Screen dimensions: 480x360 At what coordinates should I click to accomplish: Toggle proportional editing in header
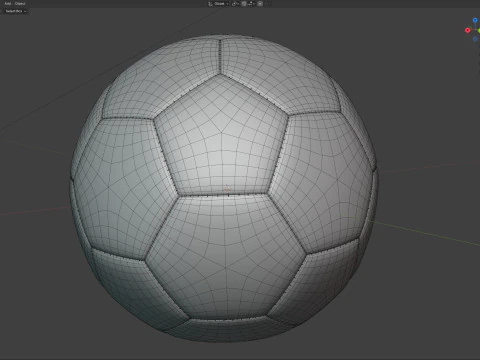pyautogui.click(x=260, y=4)
